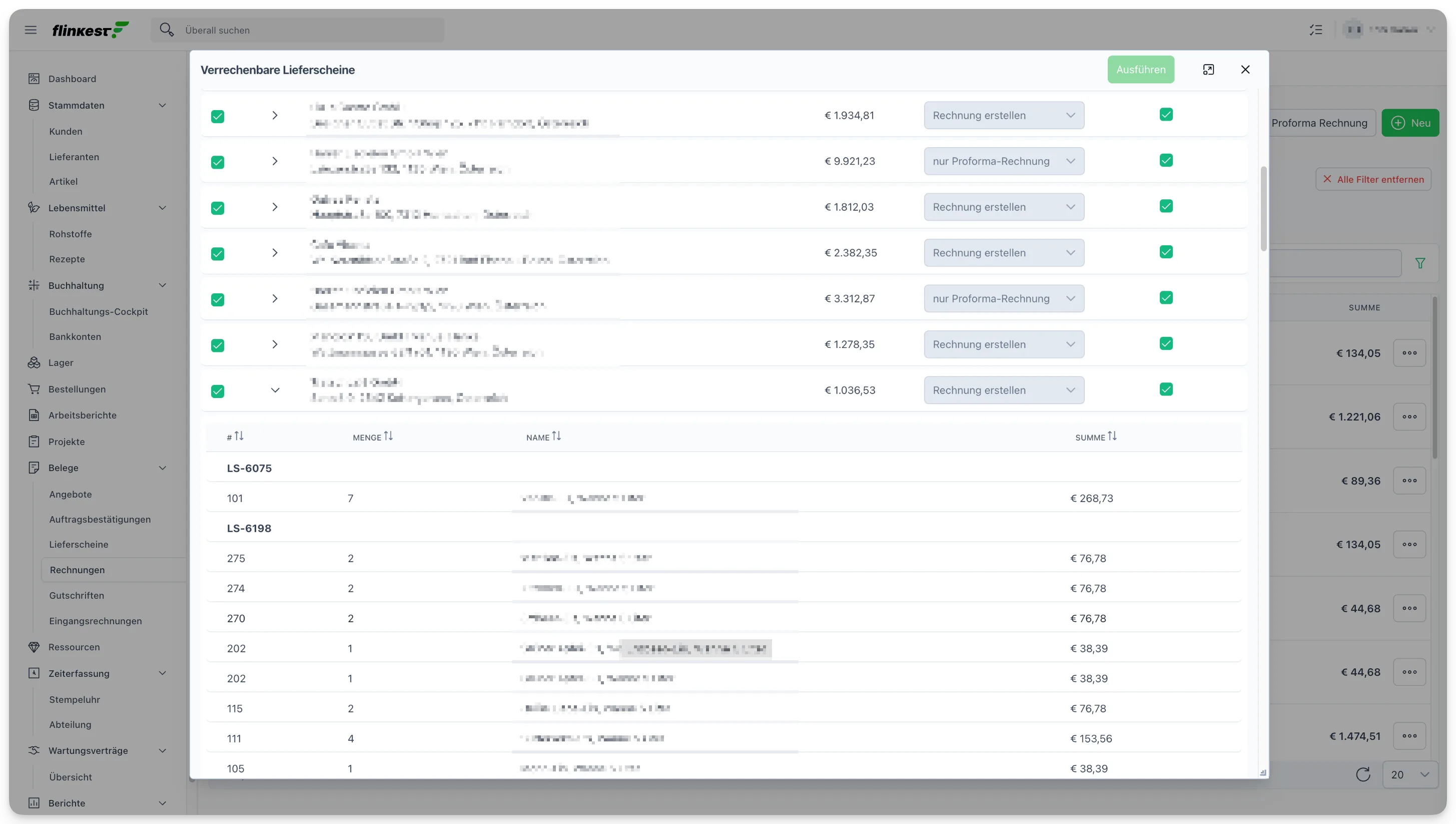
Task: Click the dialog vertical scrollbar
Action: 1263,209
